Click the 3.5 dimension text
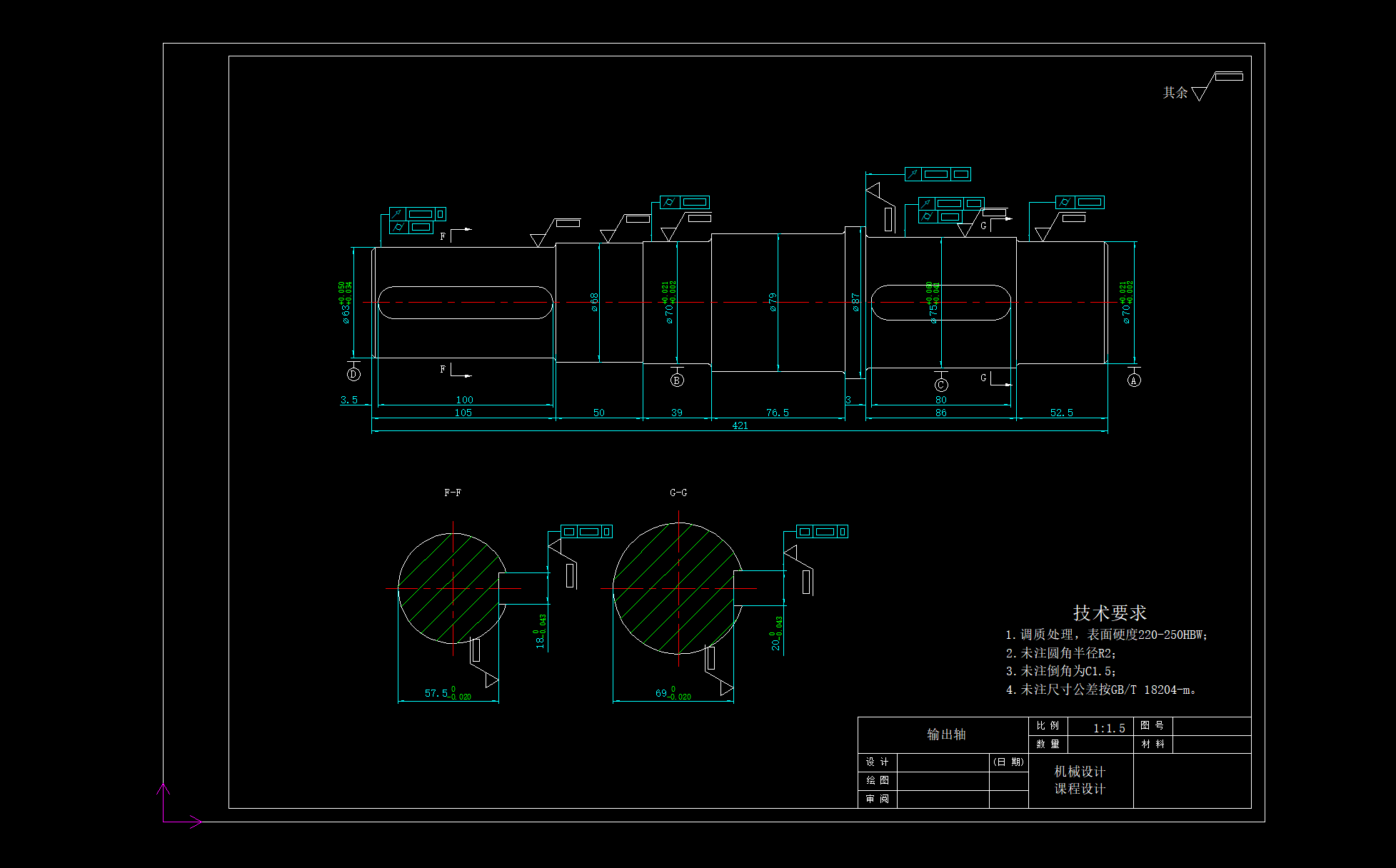This screenshot has width=1396, height=868. point(348,400)
